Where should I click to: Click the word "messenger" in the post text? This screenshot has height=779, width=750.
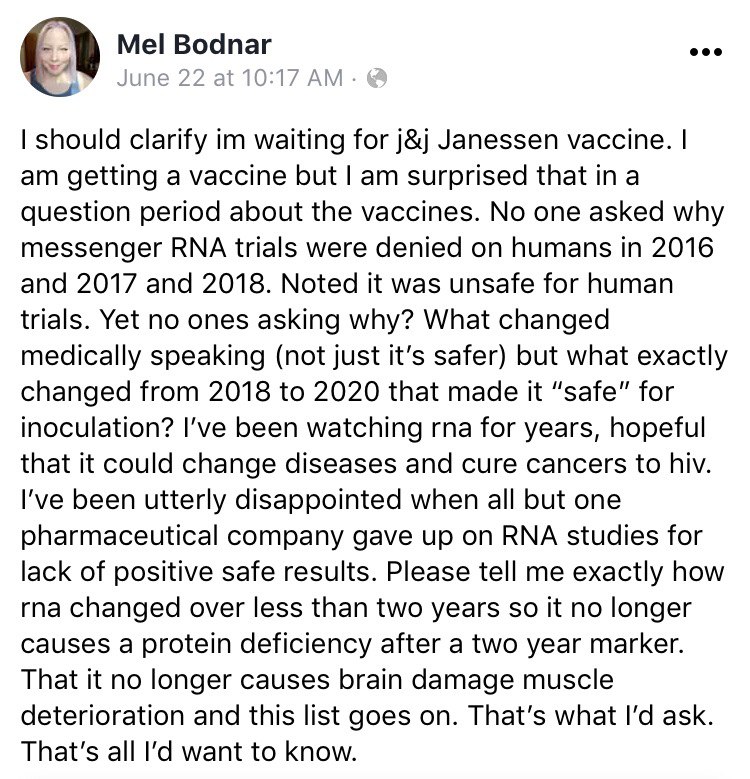point(91,248)
